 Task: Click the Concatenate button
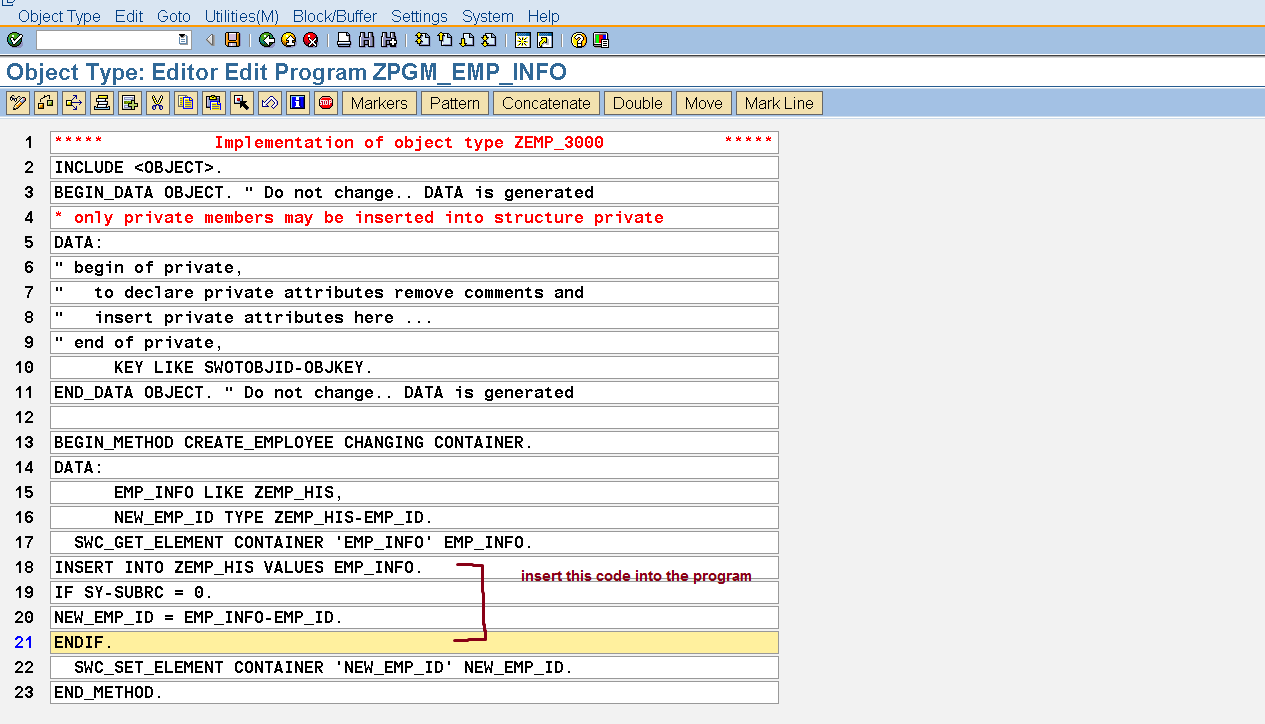click(x=546, y=103)
